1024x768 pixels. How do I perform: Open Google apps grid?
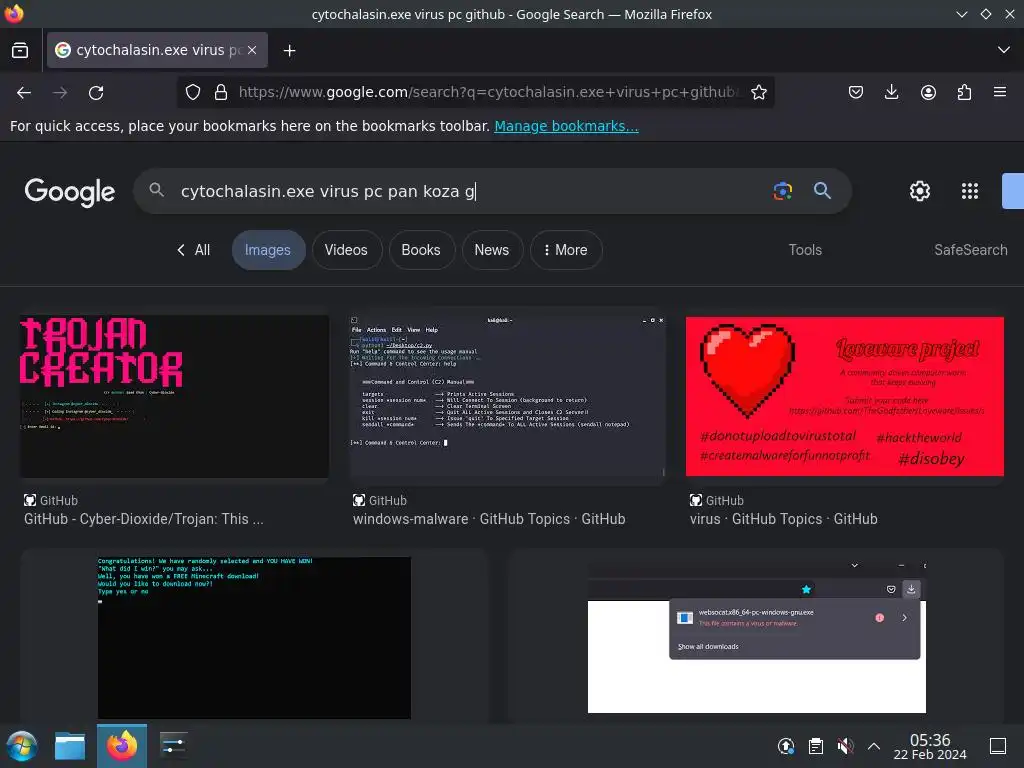pyautogui.click(x=970, y=191)
